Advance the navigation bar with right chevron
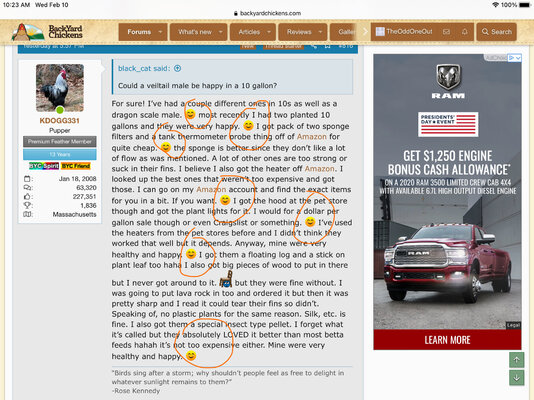This screenshot has height=400, width=534. pyautogui.click(x=365, y=32)
